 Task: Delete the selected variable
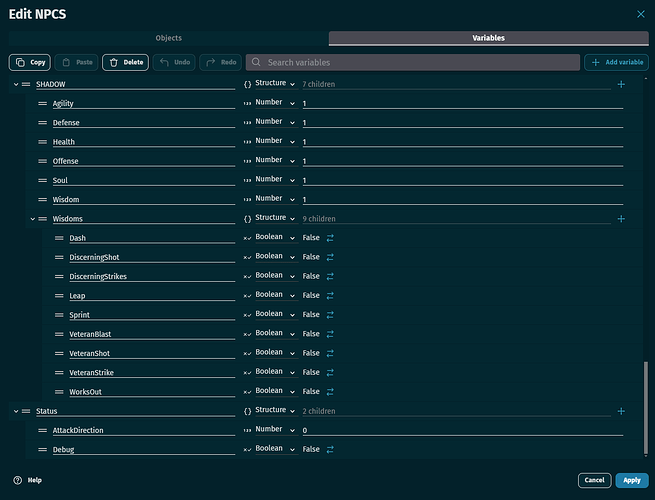tap(125, 62)
